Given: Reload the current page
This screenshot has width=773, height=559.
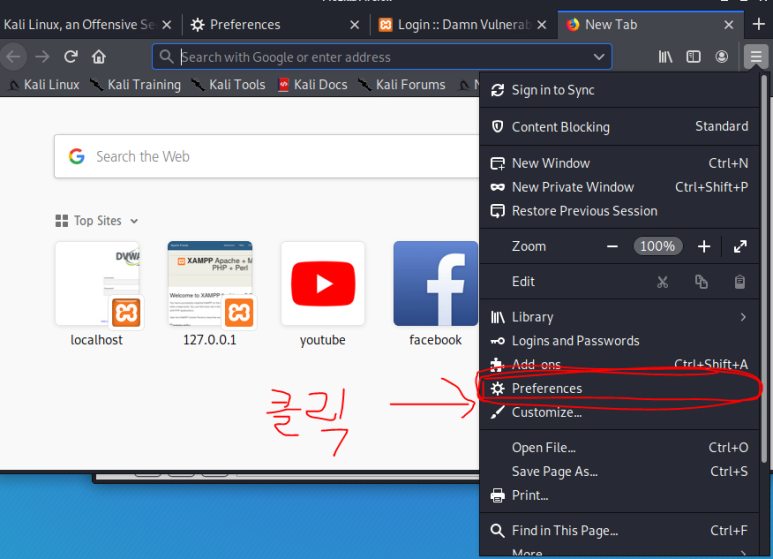Looking at the screenshot, I should (x=71, y=57).
